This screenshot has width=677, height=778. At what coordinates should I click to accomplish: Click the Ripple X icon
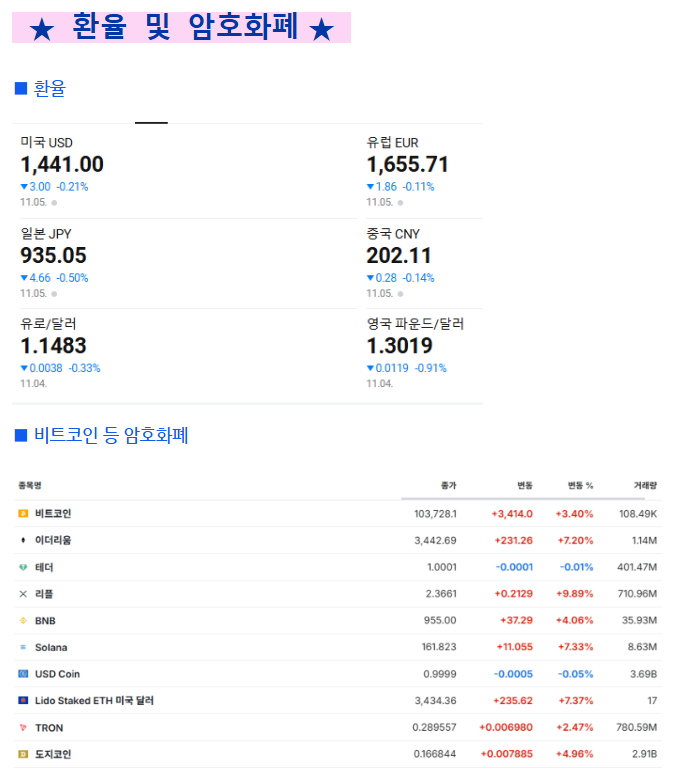(x=23, y=594)
